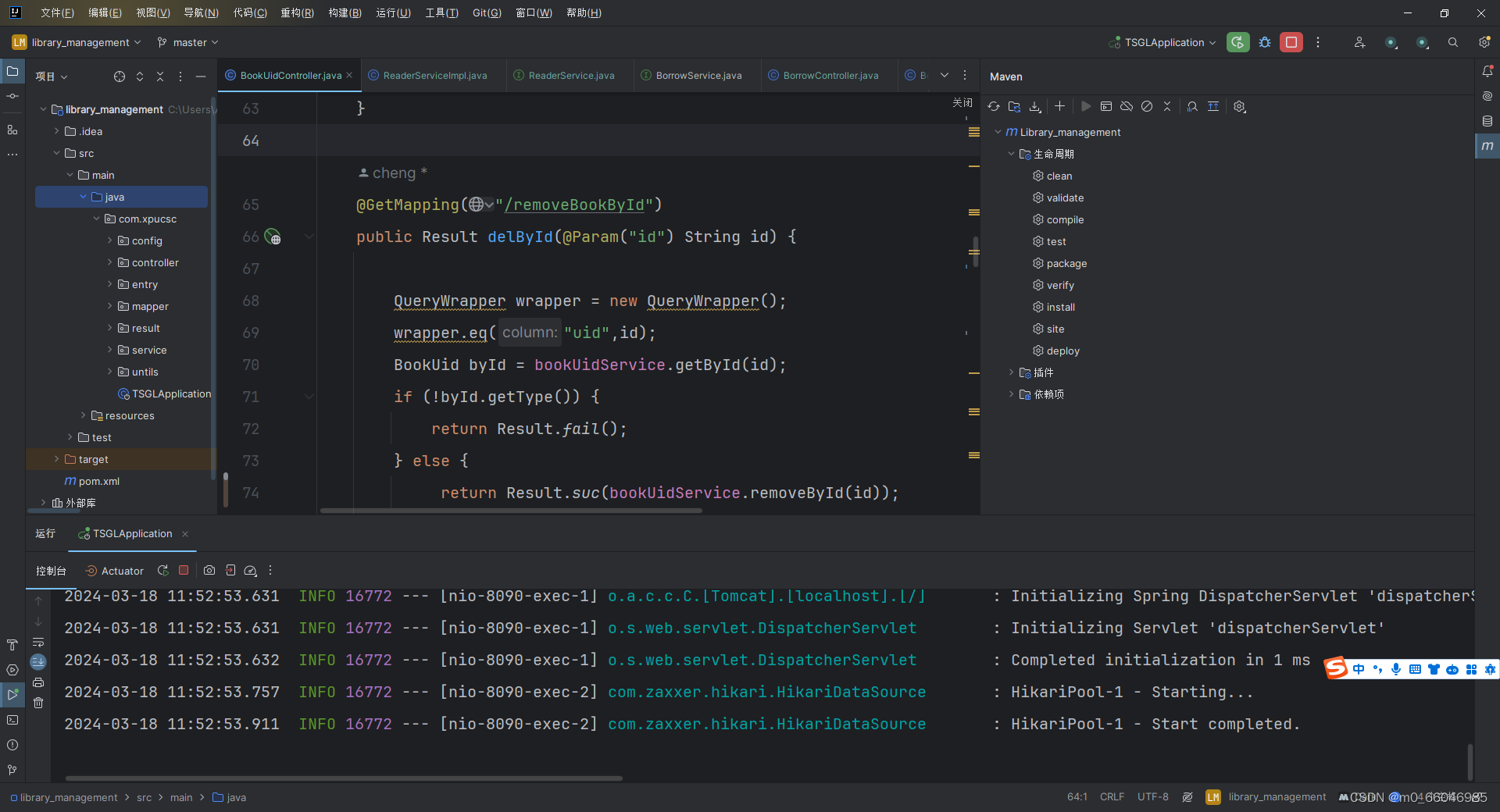The width and height of the screenshot is (1500, 812).
Task: Collapse all nodes in the Project view
Action: [160, 76]
